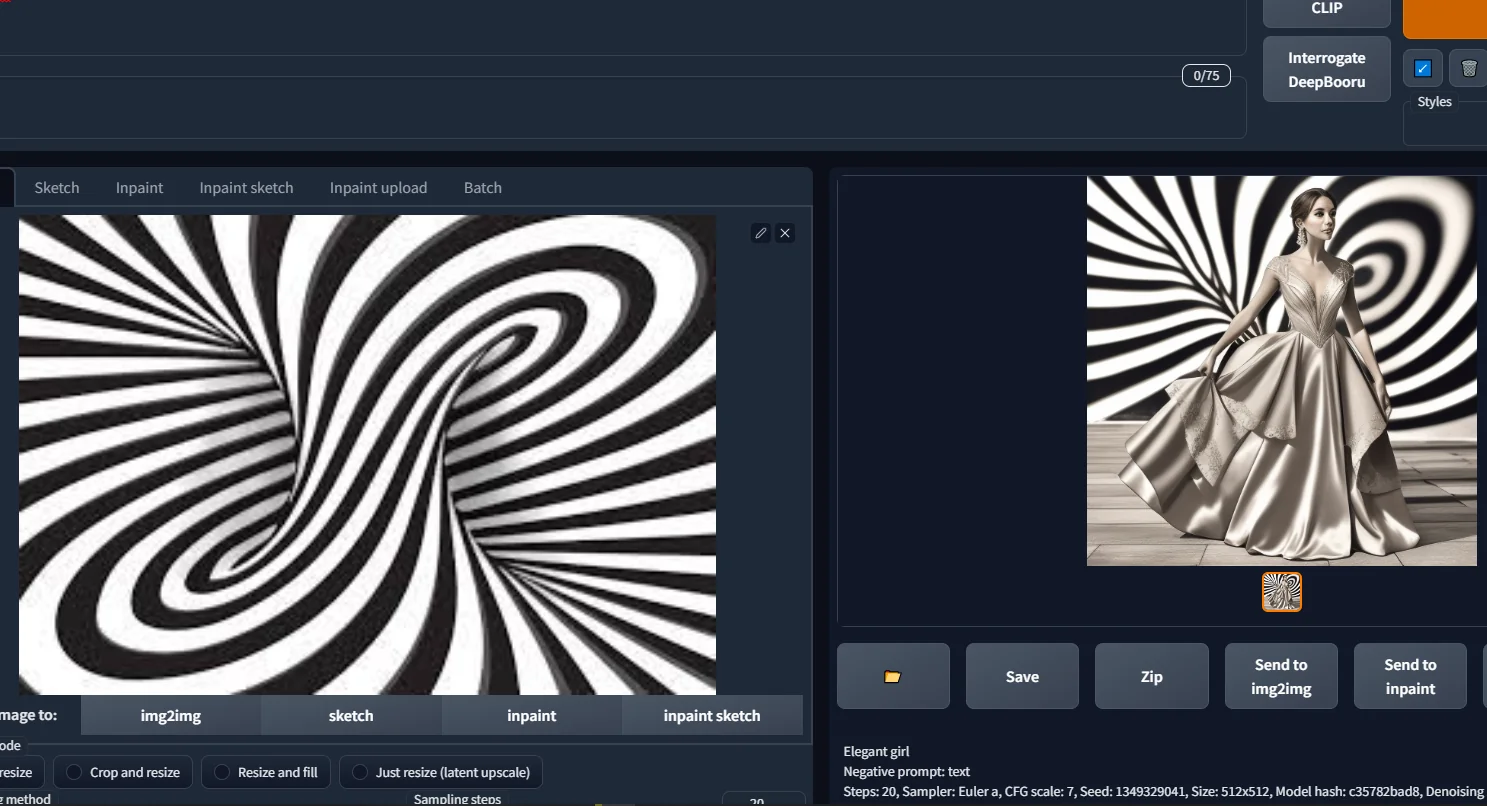Screen dimensions: 1487x806
Task: Click the Send to inpaint button
Action: click(x=1410, y=676)
